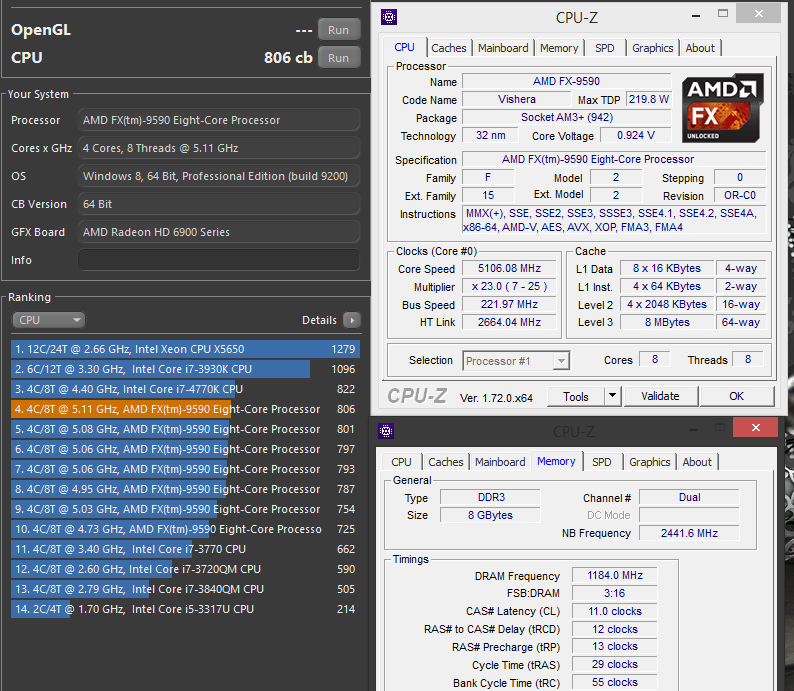Select ranking row 10 FX-9590 at 4.73 GHz
794x691 pixels.
point(185,529)
